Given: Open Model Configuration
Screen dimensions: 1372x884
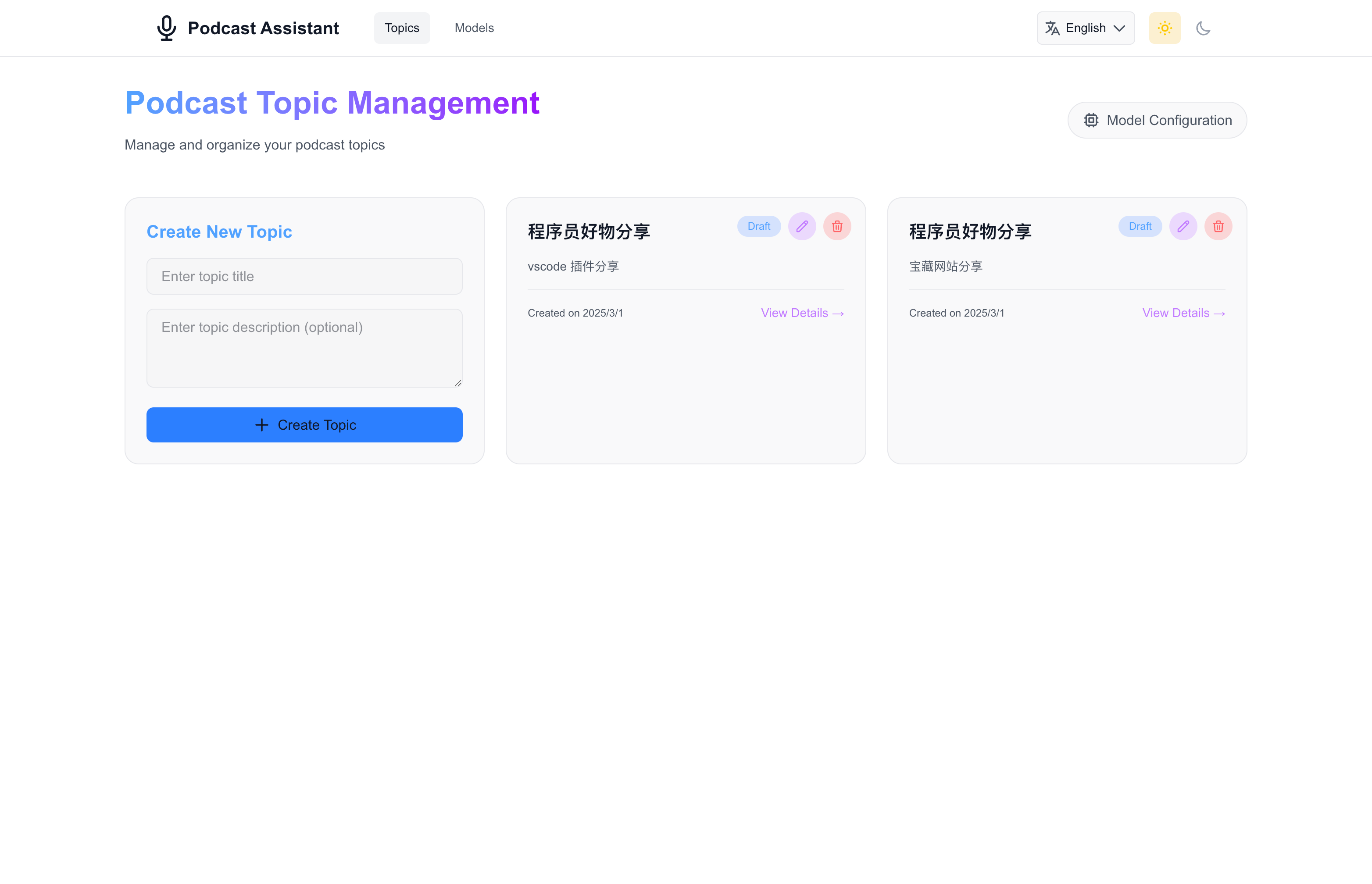Looking at the screenshot, I should click(x=1158, y=120).
